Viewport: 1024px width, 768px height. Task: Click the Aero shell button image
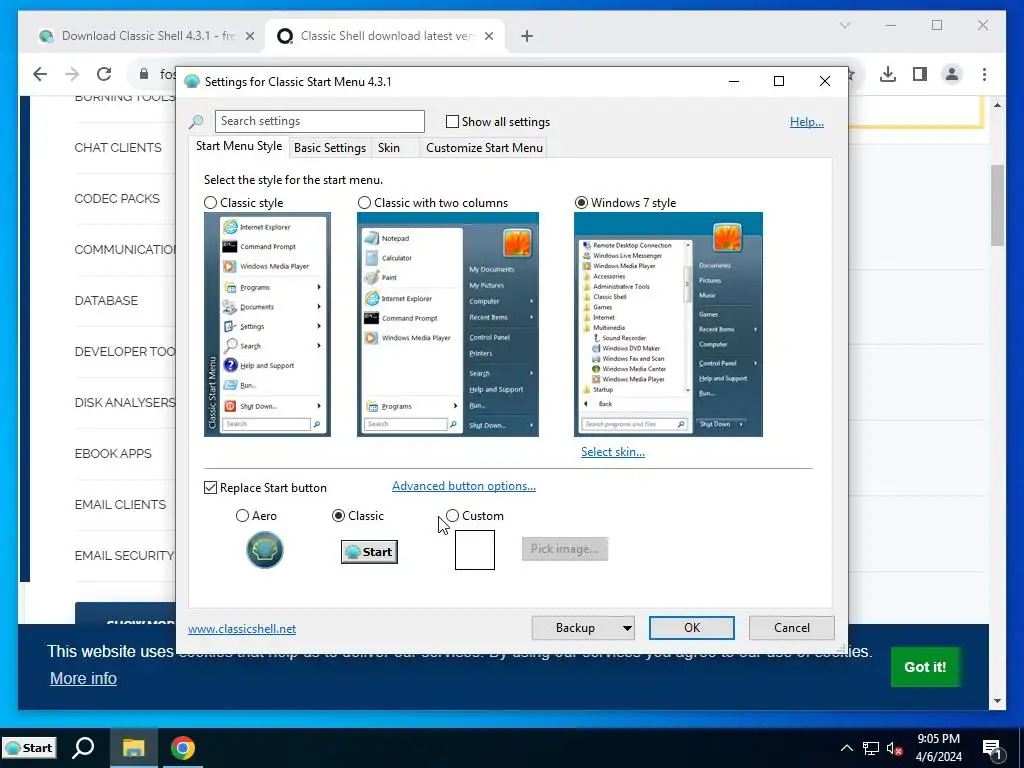(264, 550)
